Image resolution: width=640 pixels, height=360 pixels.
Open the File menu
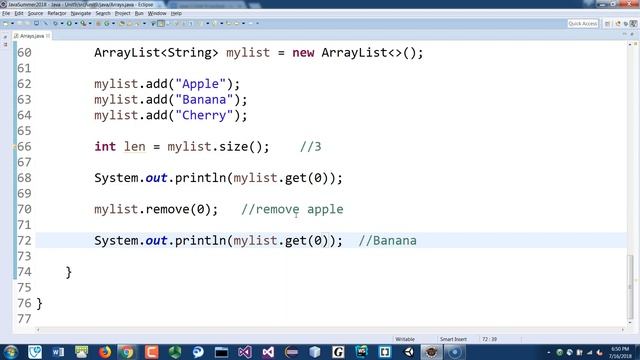[6, 13]
